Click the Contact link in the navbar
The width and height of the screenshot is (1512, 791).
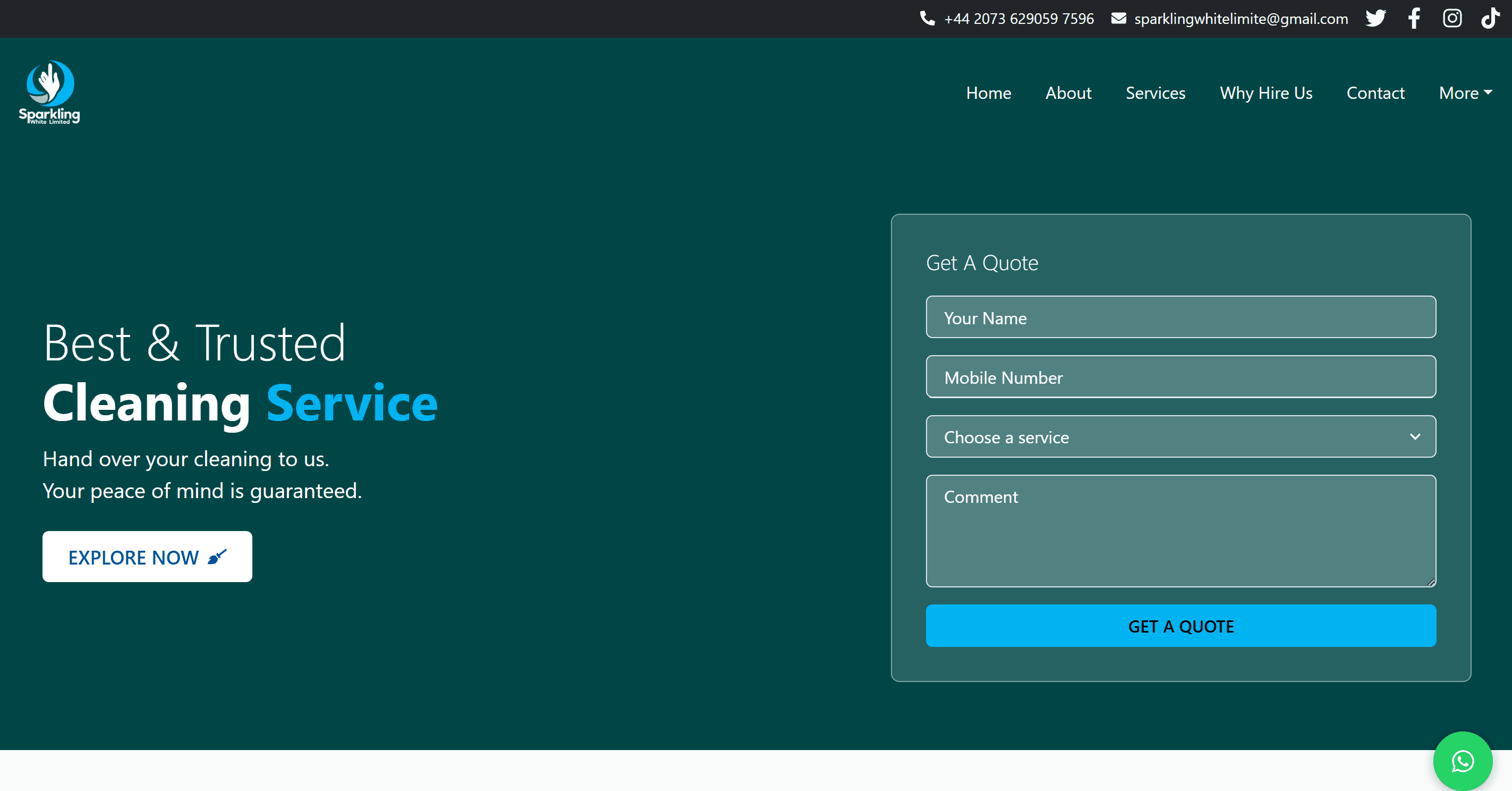1376,93
